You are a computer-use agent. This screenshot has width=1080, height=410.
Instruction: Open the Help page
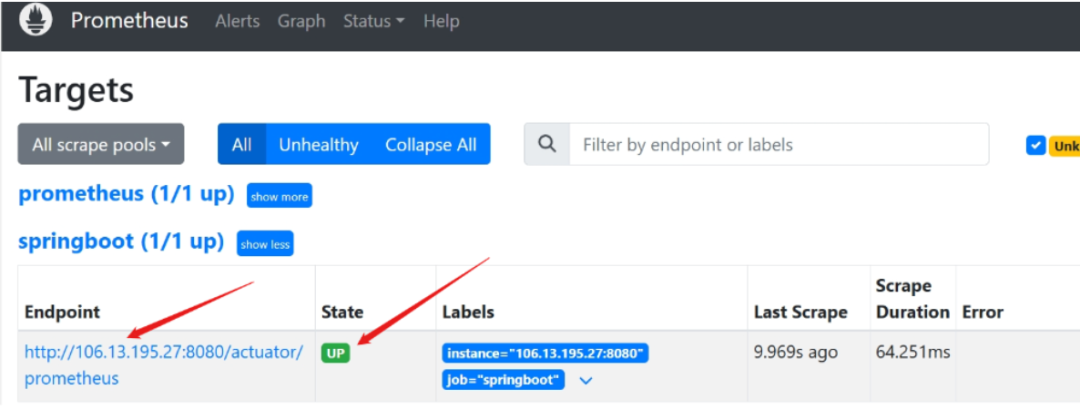(x=442, y=21)
